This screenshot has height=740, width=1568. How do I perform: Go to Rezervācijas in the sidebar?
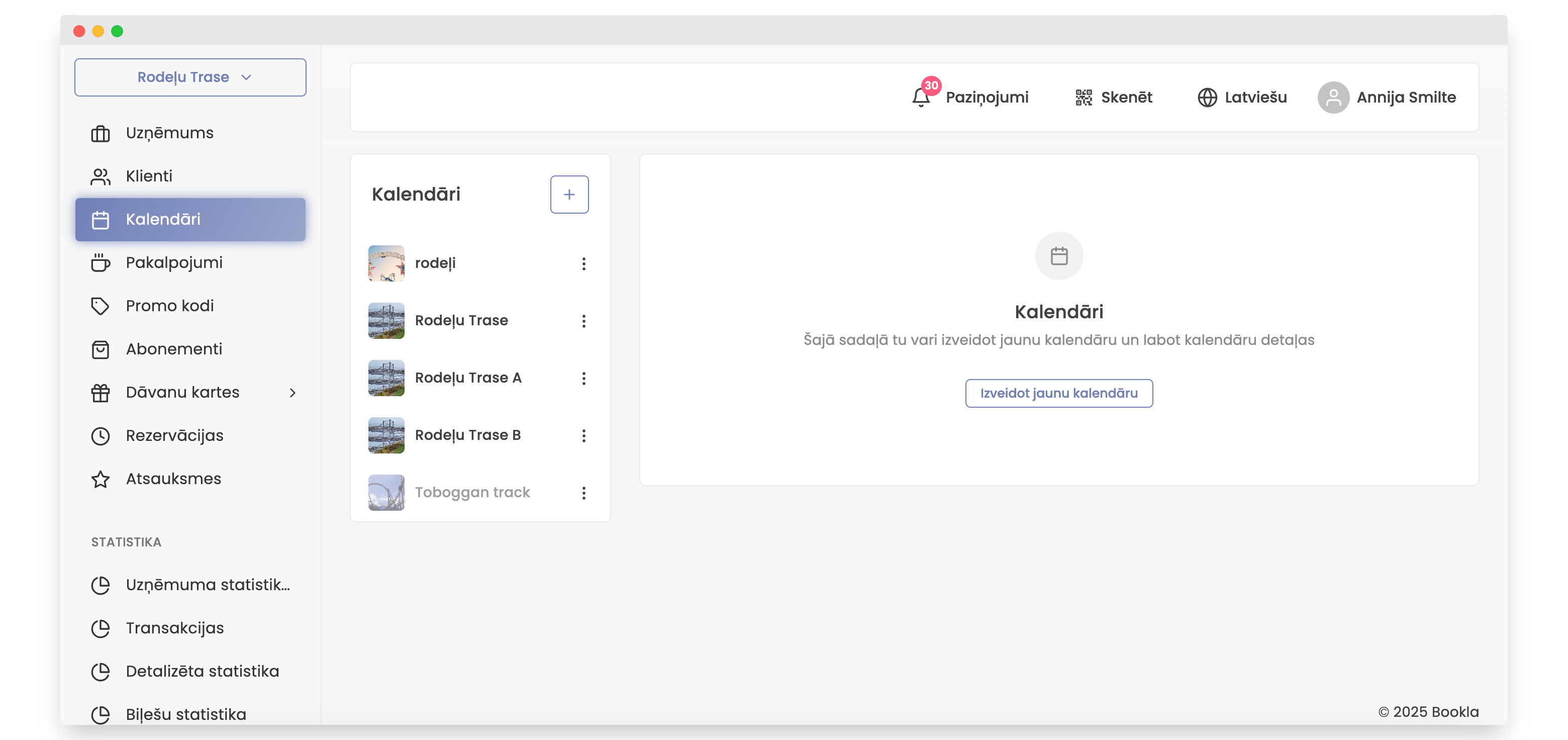(x=174, y=435)
